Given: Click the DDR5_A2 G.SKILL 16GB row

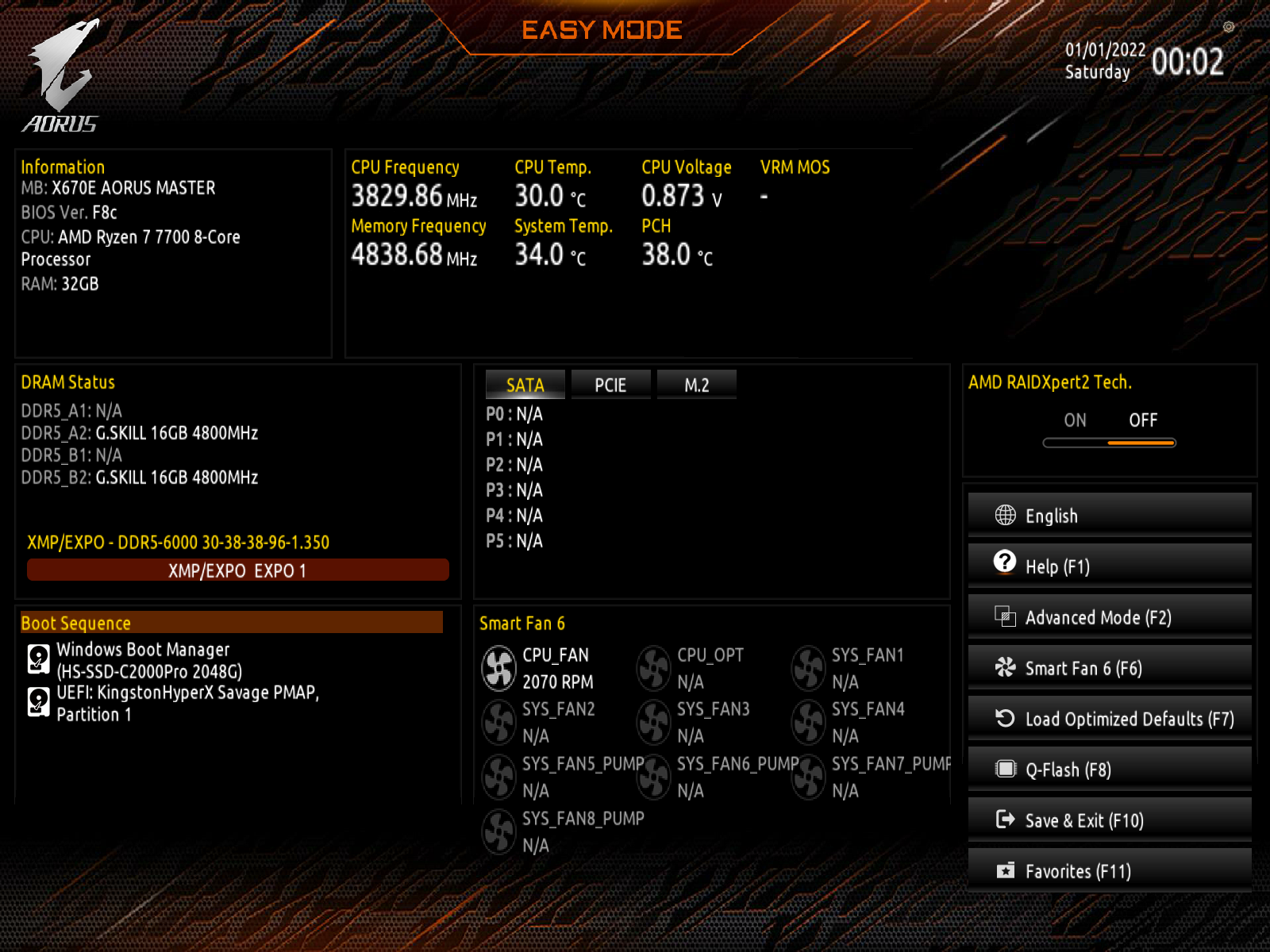Looking at the screenshot, I should pos(140,433).
